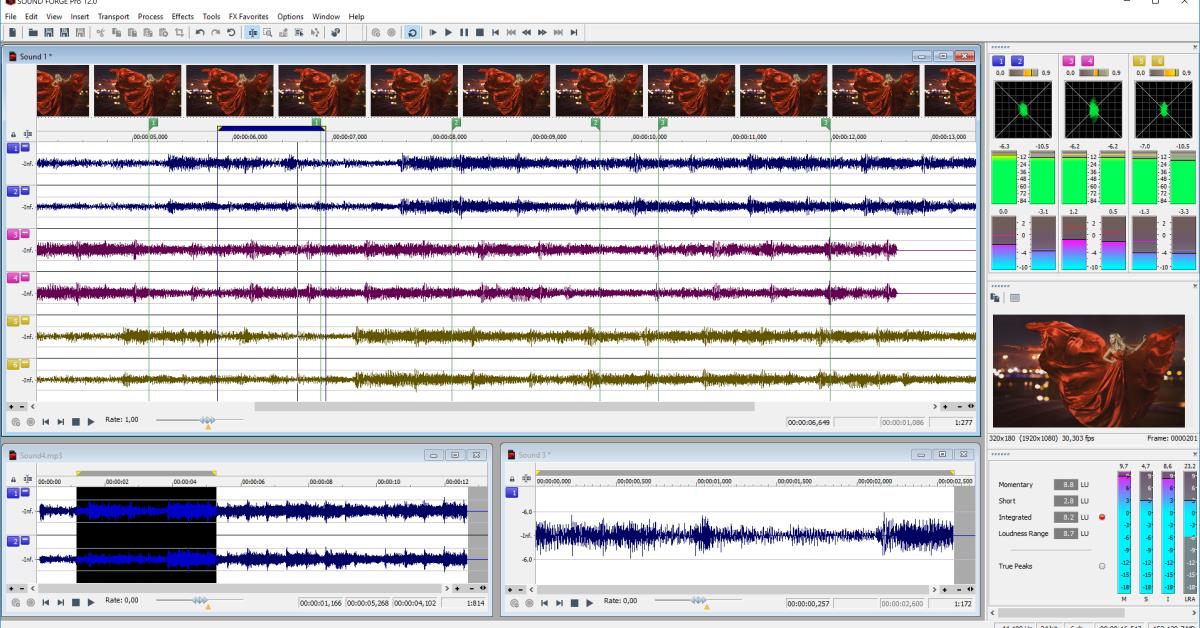Select the Pencil tool
Screen dimensions: 1200x628
tap(284, 32)
